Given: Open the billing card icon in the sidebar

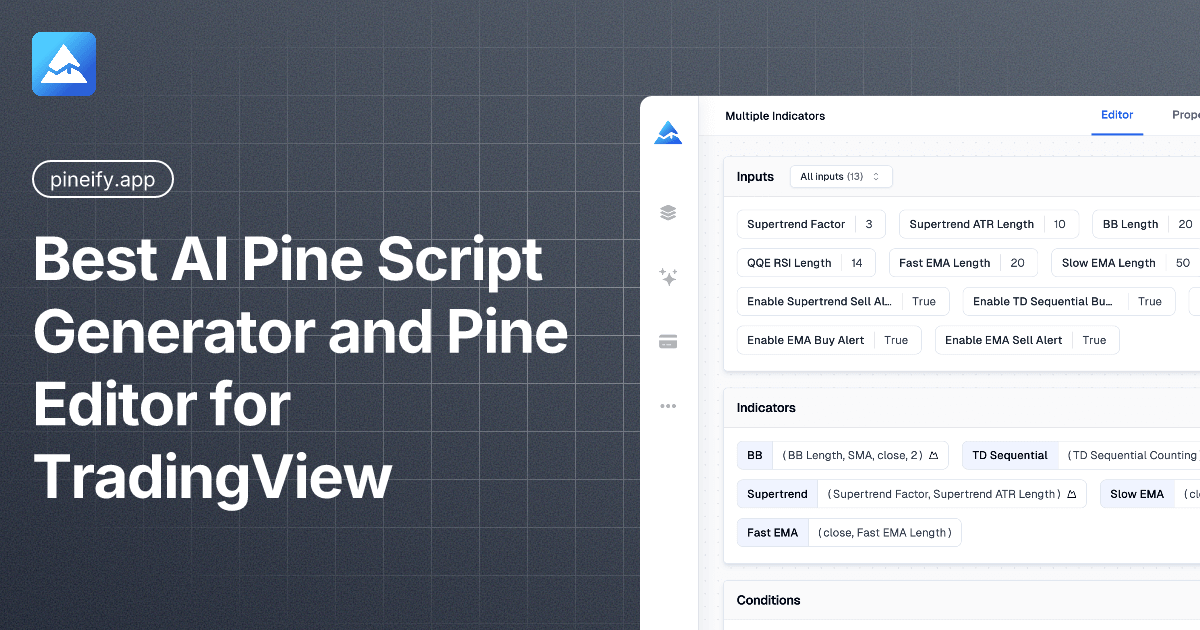Looking at the screenshot, I should (668, 342).
